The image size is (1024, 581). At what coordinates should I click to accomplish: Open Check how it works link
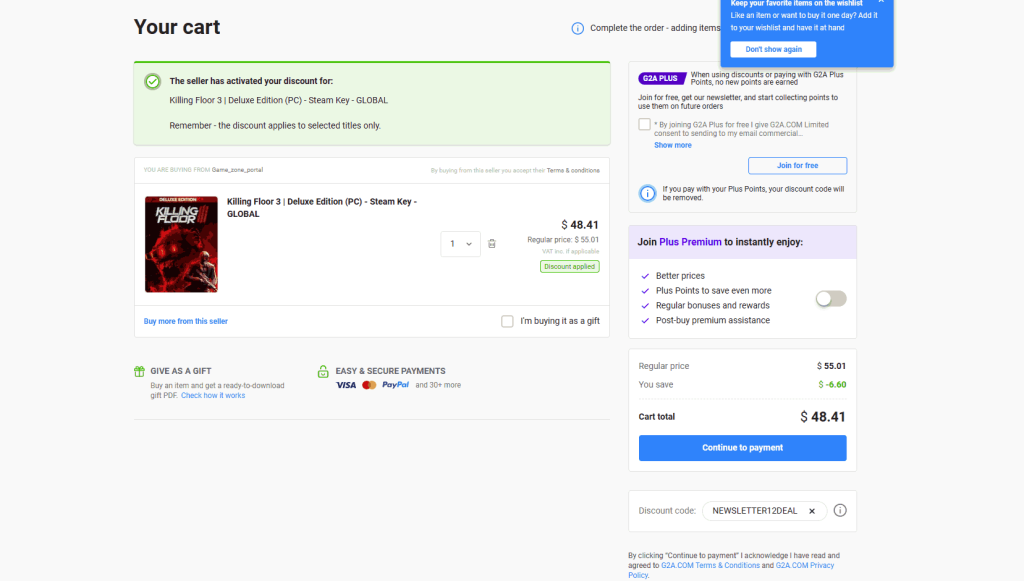pyautogui.click(x=213, y=396)
